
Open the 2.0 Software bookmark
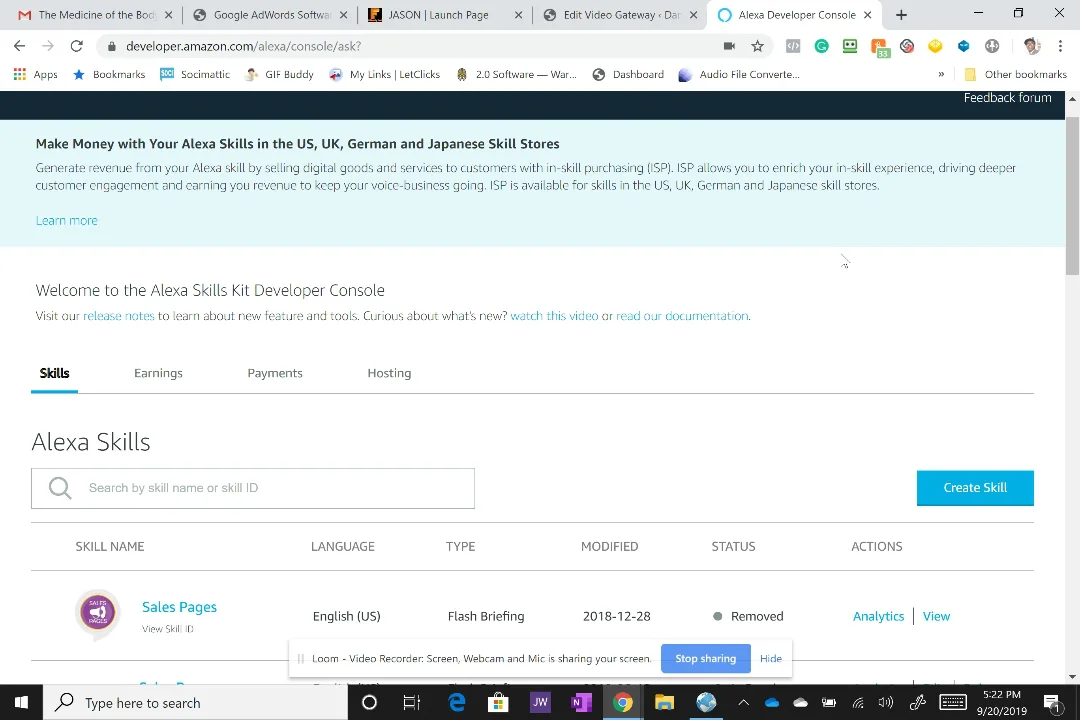pos(517,74)
